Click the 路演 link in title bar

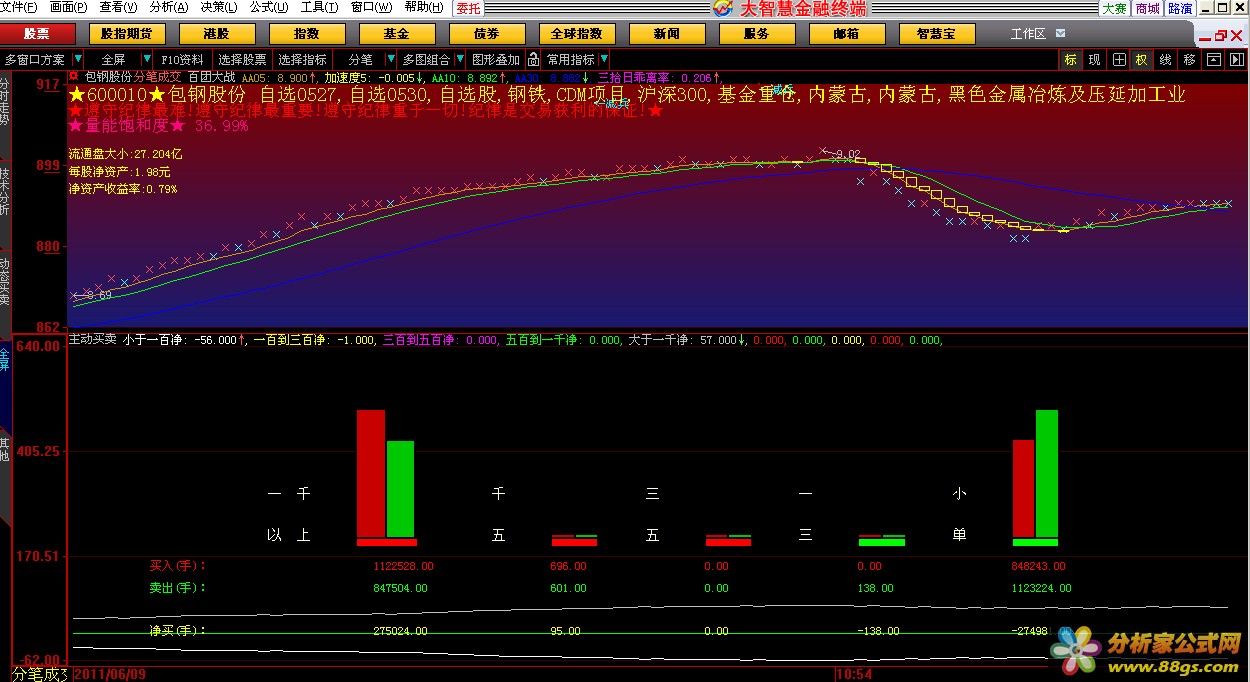[x=1180, y=8]
